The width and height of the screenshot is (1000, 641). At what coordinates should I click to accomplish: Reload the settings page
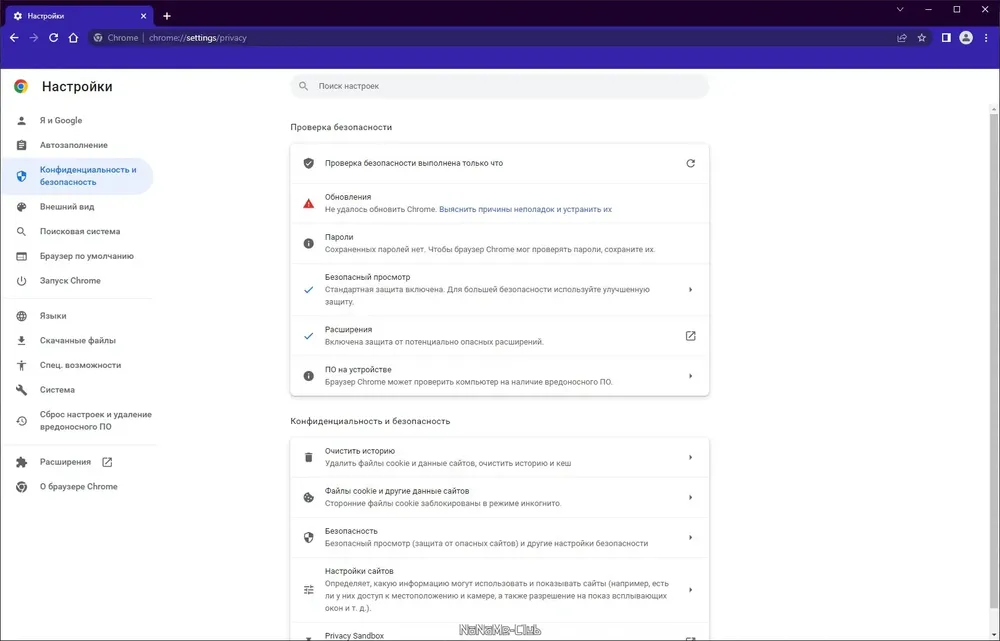point(54,38)
